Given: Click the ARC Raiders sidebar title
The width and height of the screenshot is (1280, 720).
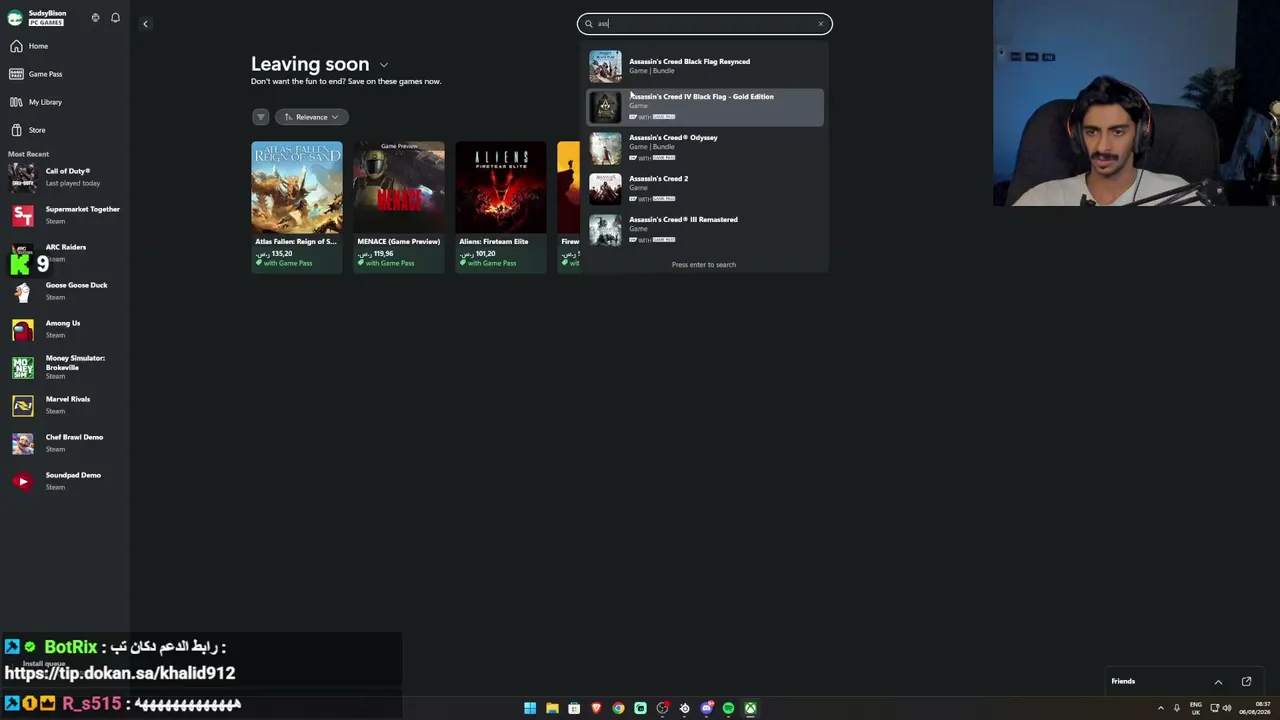Looking at the screenshot, I should (66, 247).
